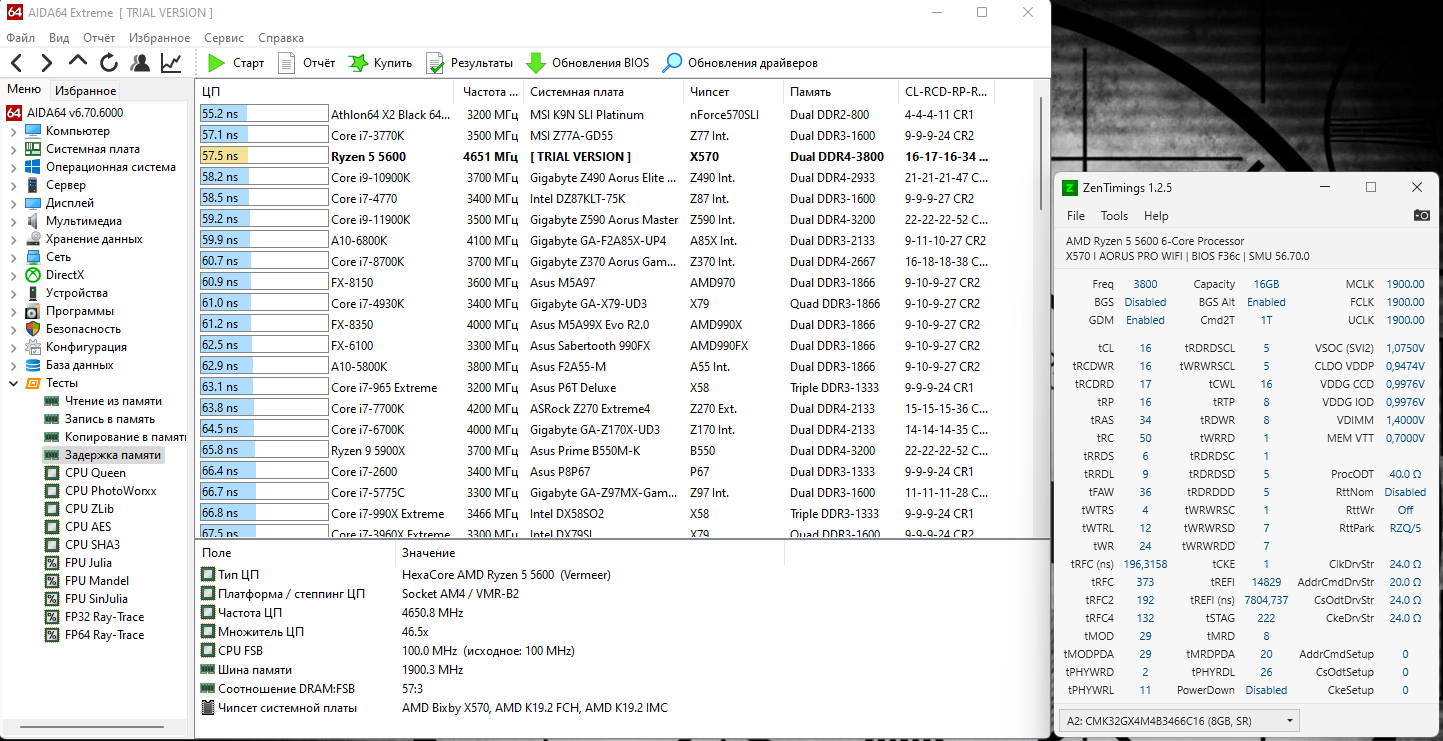Expand the Хранение данных tree node
1443x741 pixels.
13,239
